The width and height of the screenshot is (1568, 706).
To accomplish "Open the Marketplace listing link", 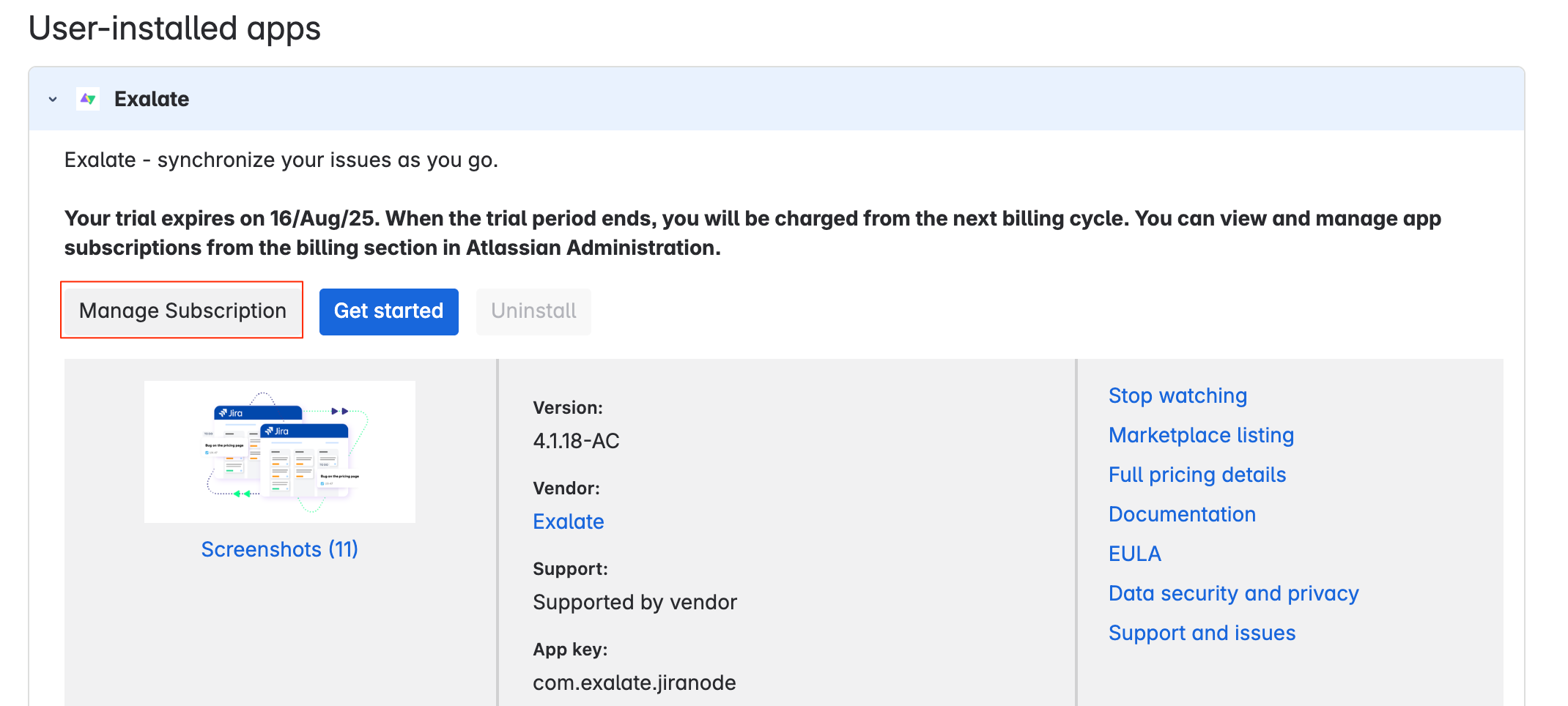I will point(1201,435).
